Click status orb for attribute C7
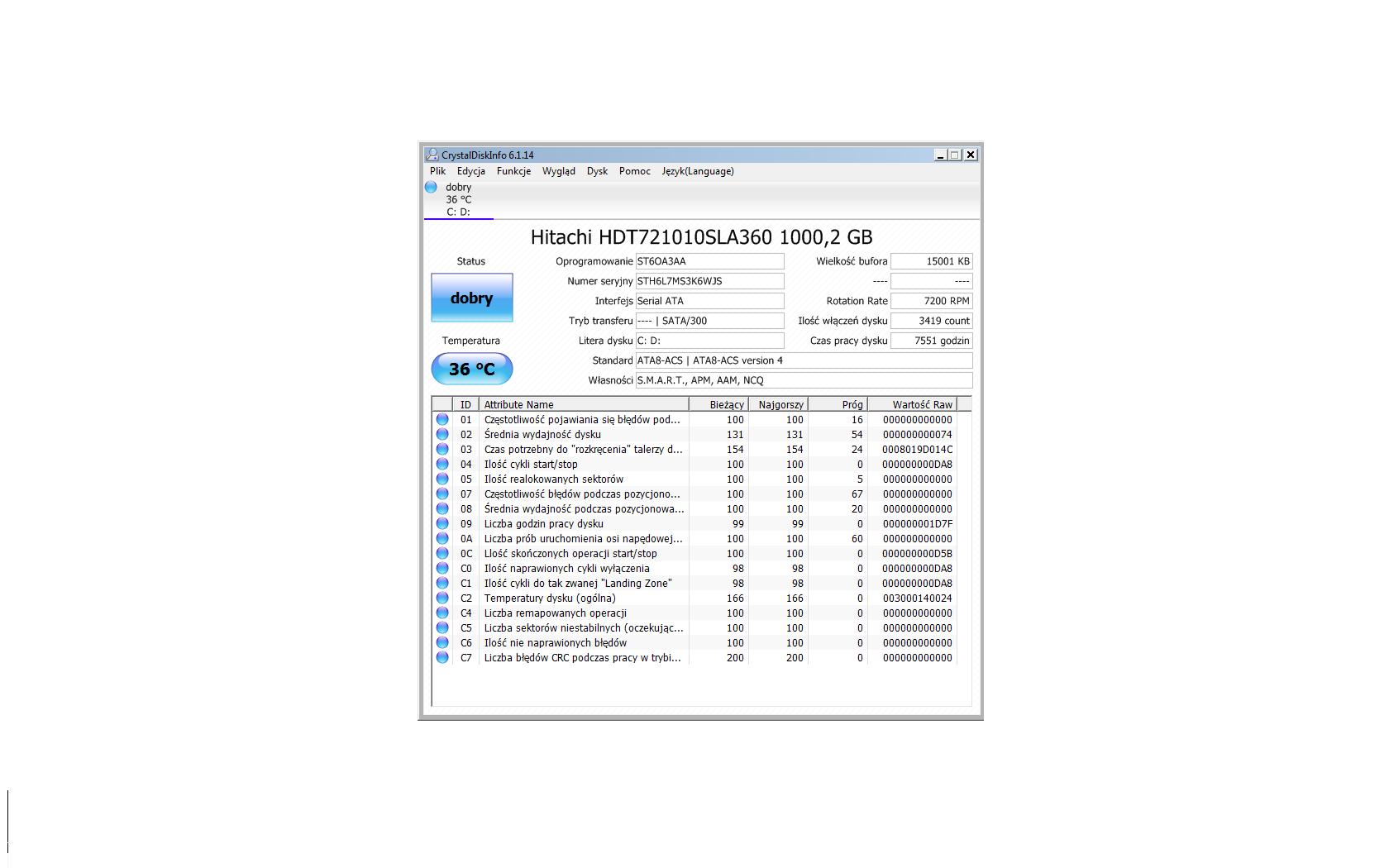Screen dimensions: 1389x868 [x=442, y=658]
